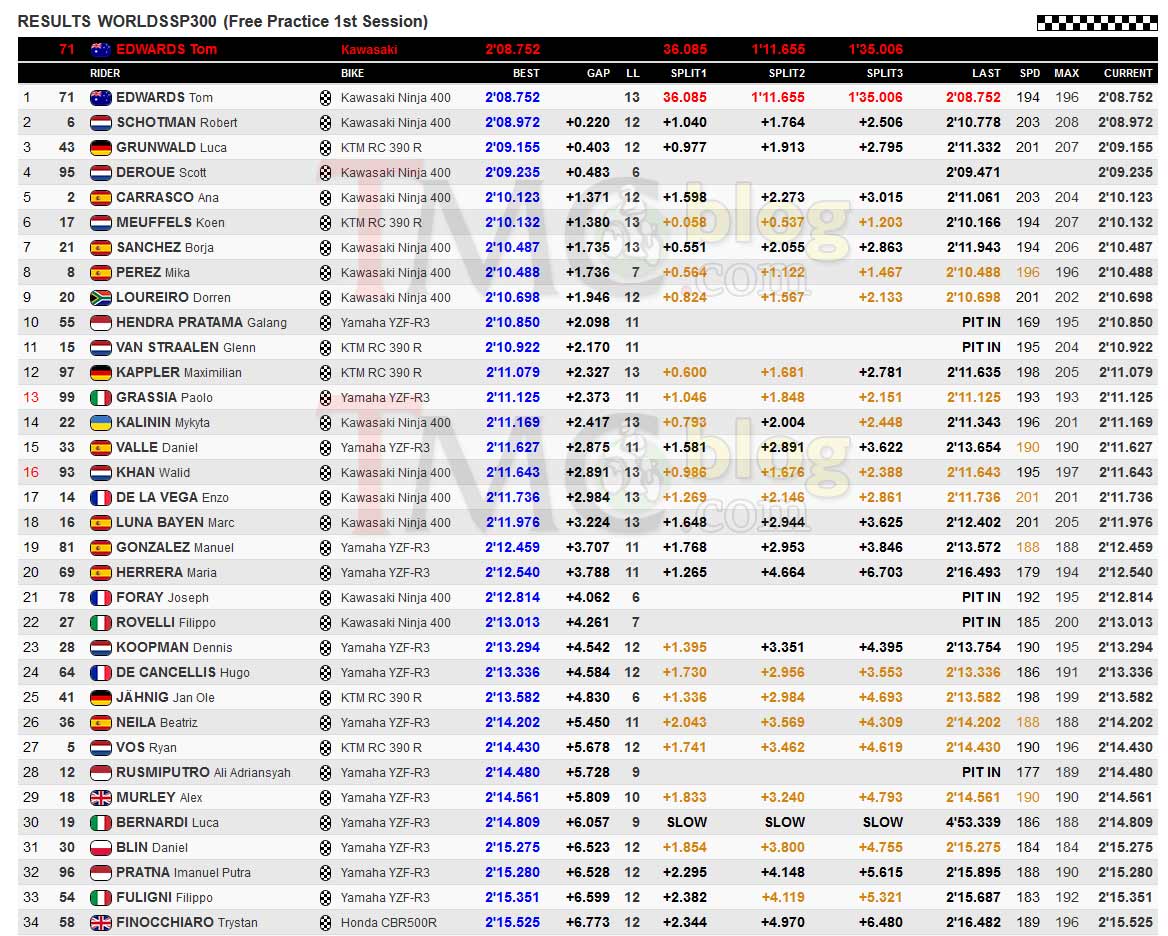Image resolution: width=1168 pixels, height=936 pixels.
Task: Click the UK flag beside MURLEY Alex
Action: pyautogui.click(x=101, y=797)
